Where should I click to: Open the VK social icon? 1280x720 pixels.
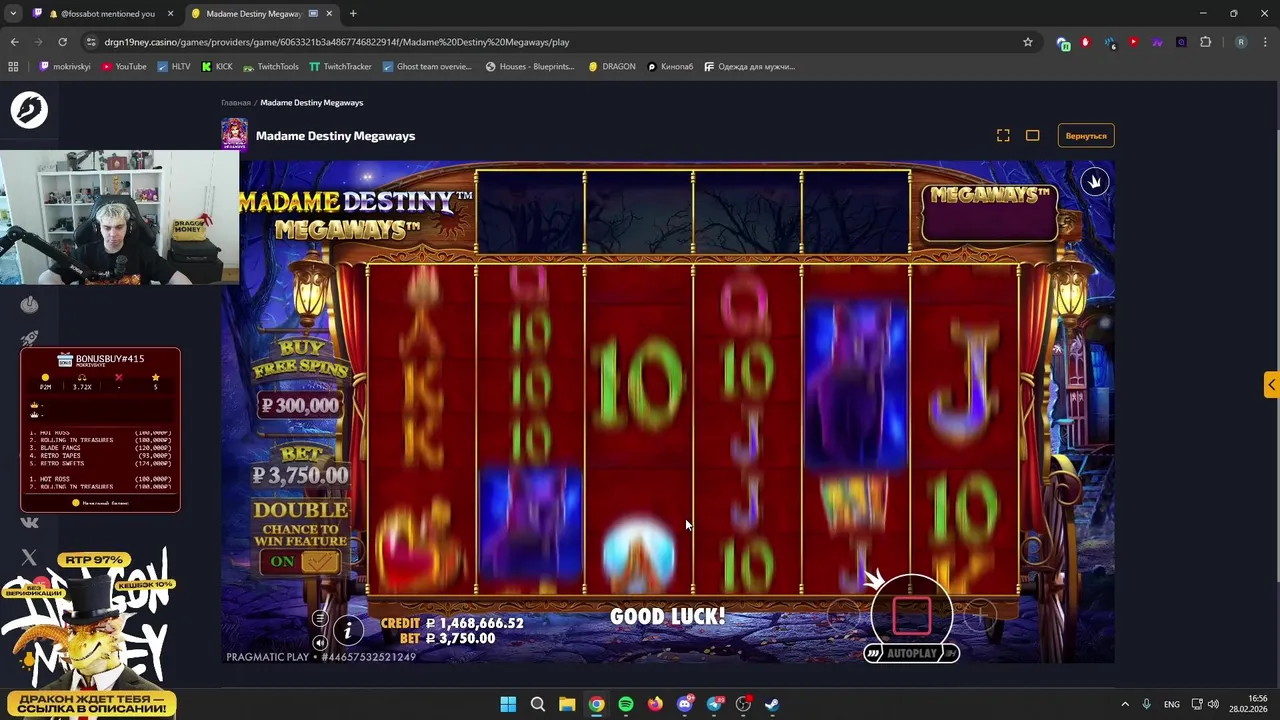[x=29, y=522]
